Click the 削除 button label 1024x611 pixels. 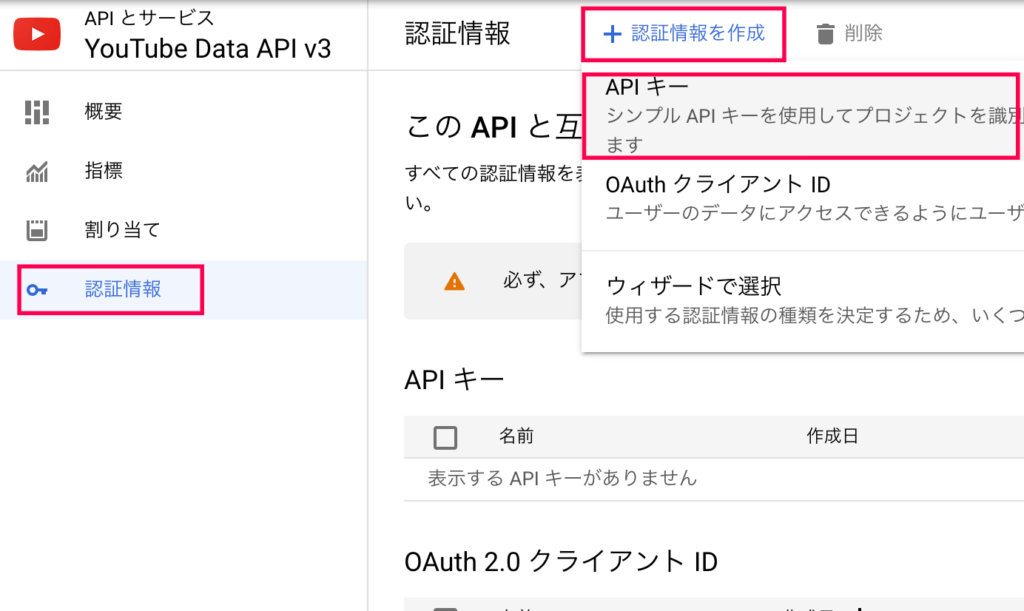tap(863, 33)
